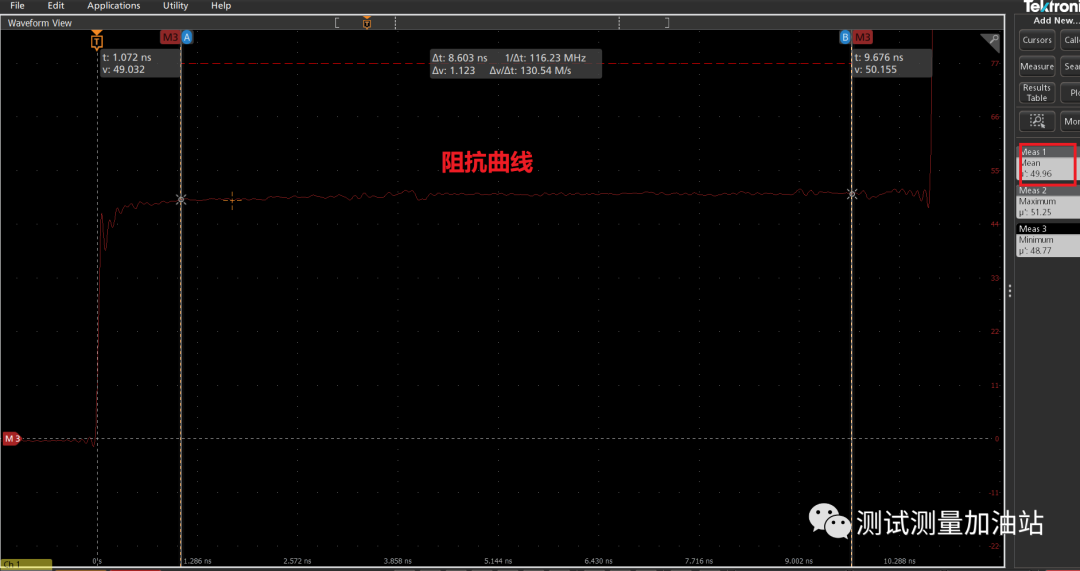1080x571 pixels.
Task: Click the 7.716 ns time axis label
Action: coord(697,561)
